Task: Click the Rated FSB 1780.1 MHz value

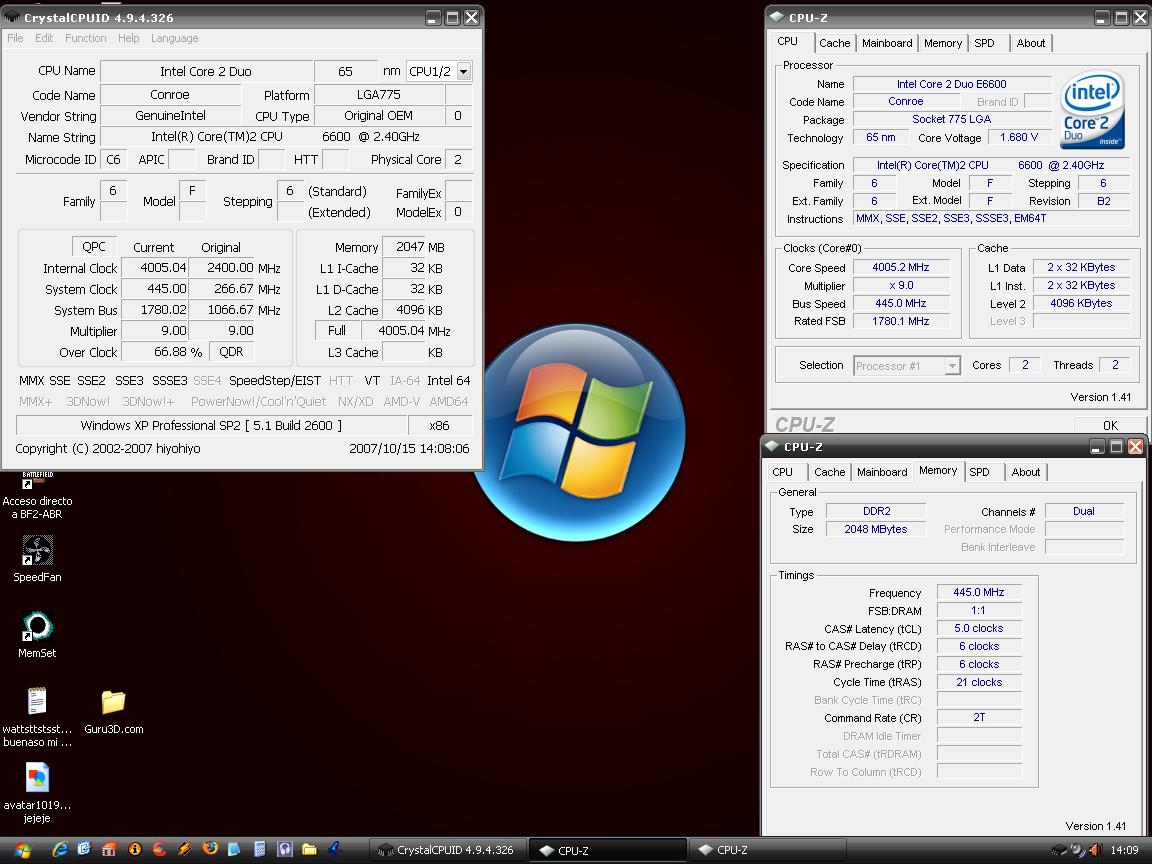Action: pyautogui.click(x=901, y=321)
